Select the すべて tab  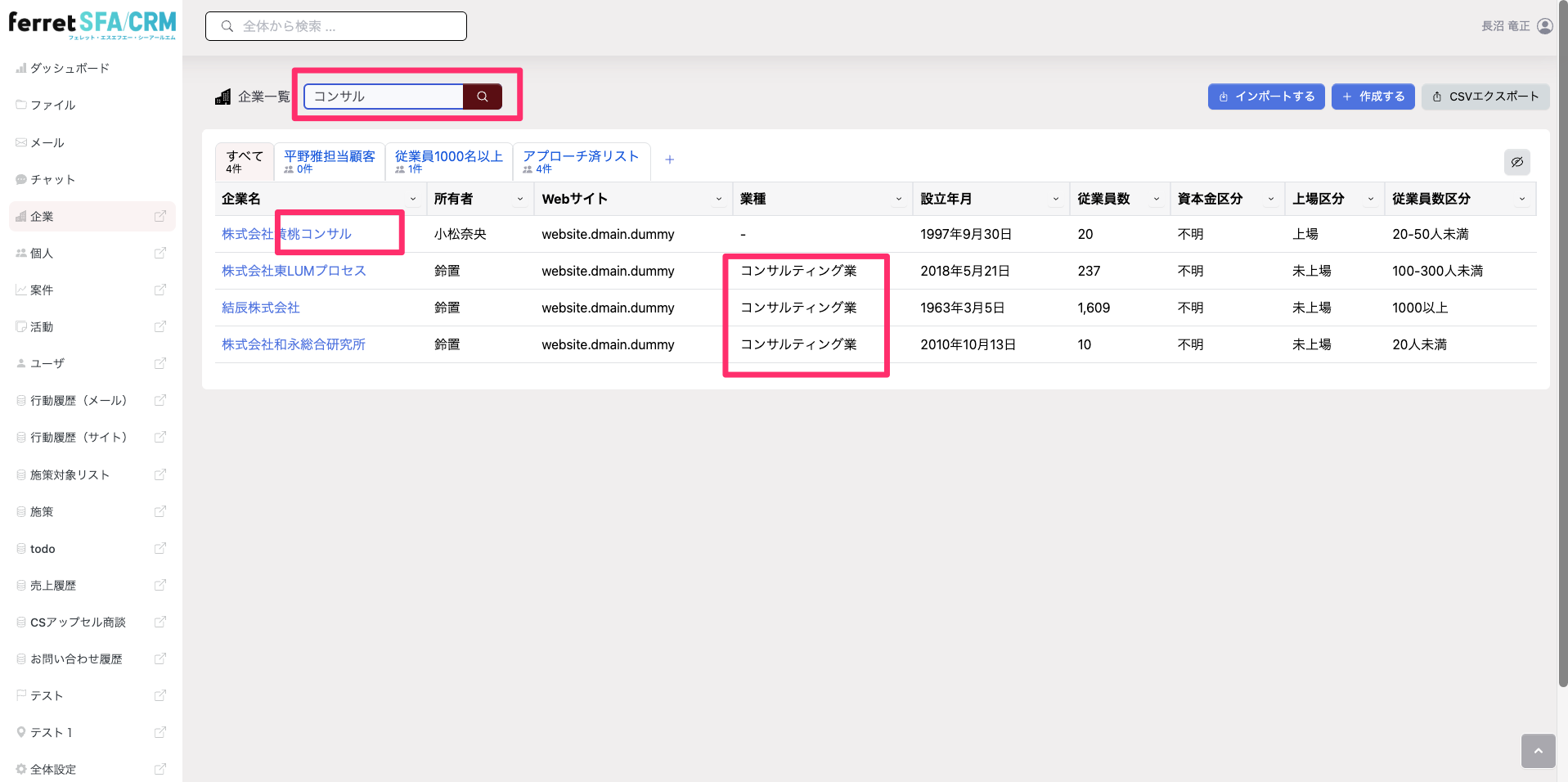tap(245, 161)
